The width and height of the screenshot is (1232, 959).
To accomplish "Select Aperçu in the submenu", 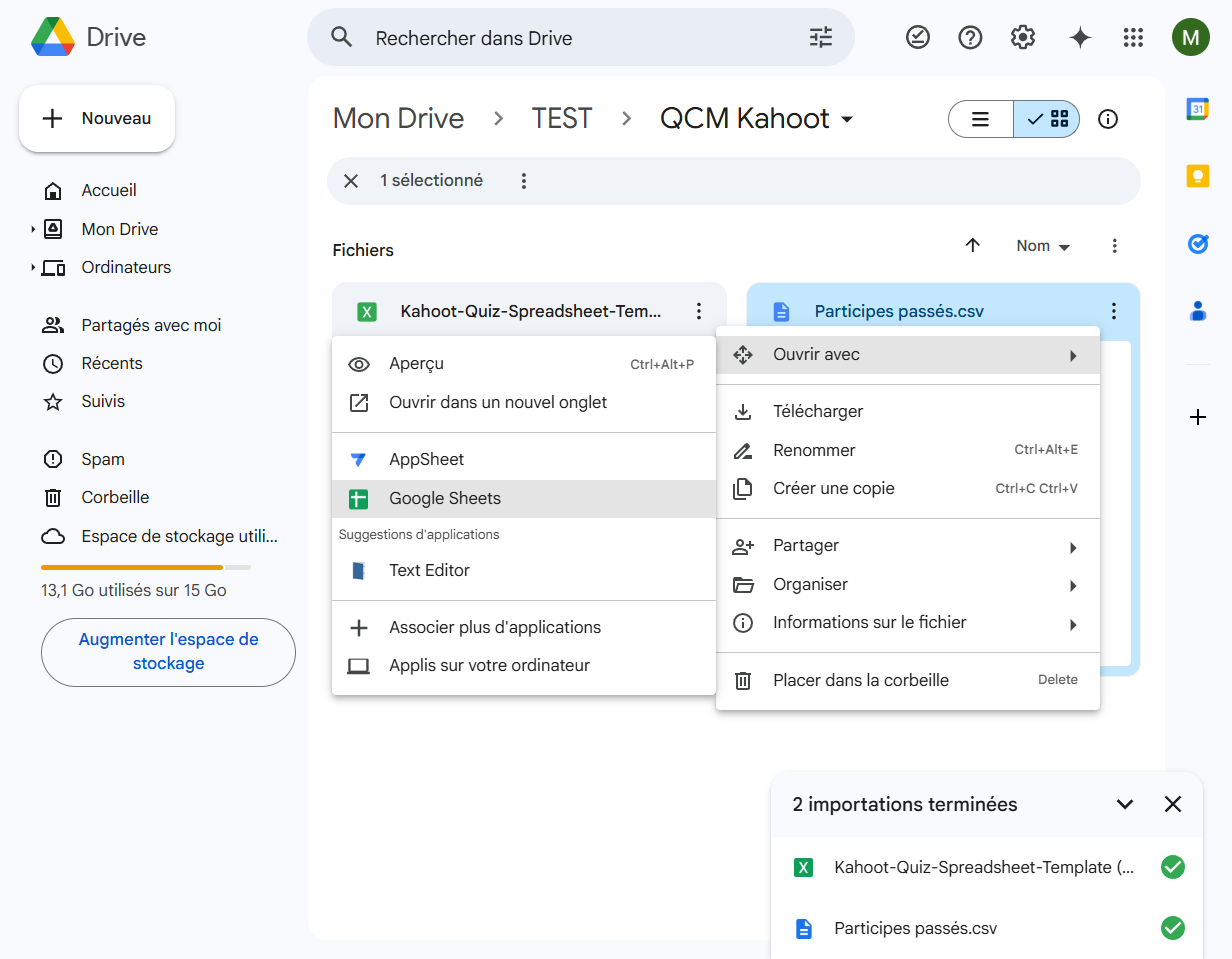I will (x=524, y=364).
